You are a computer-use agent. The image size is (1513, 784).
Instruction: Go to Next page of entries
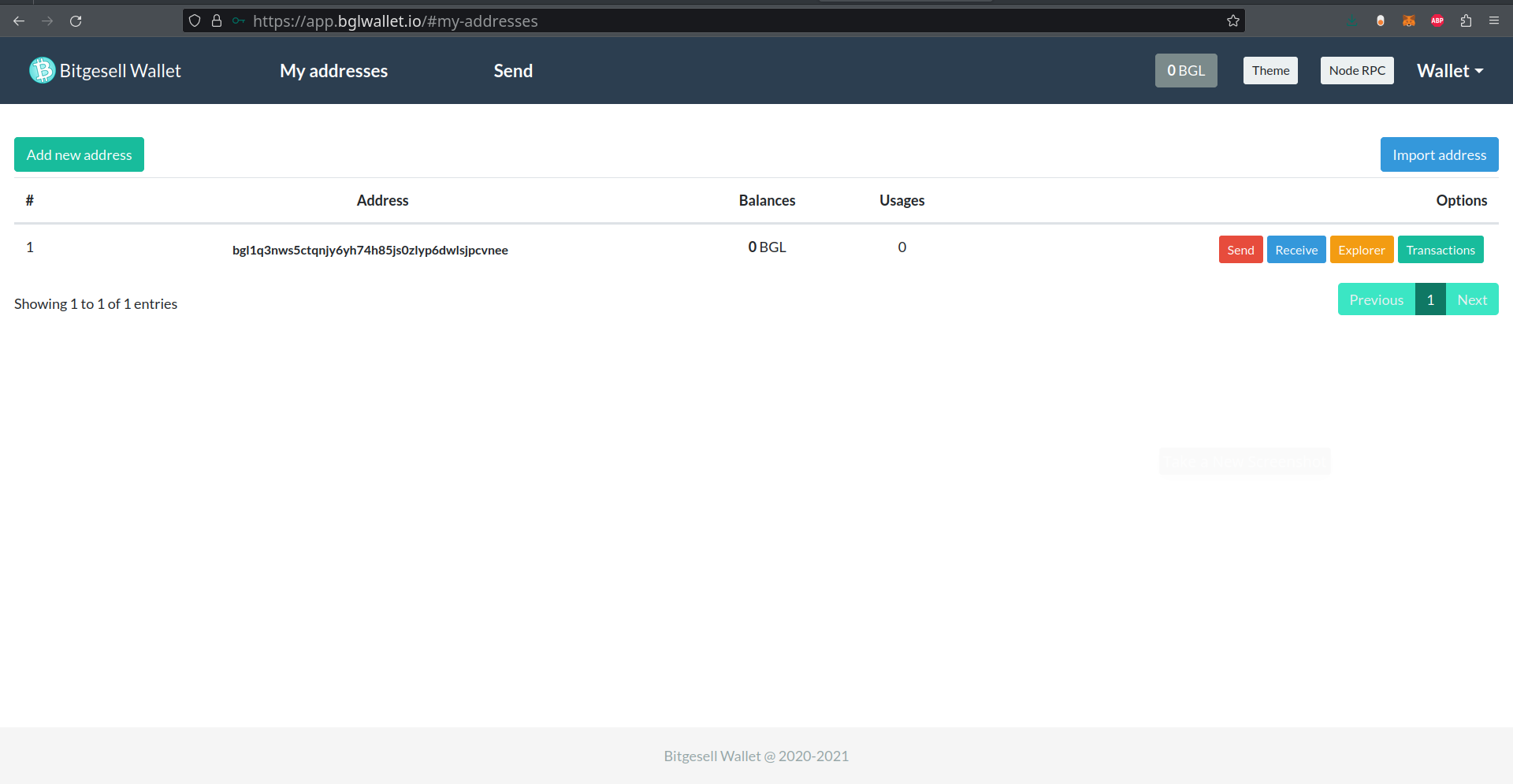[1472, 299]
